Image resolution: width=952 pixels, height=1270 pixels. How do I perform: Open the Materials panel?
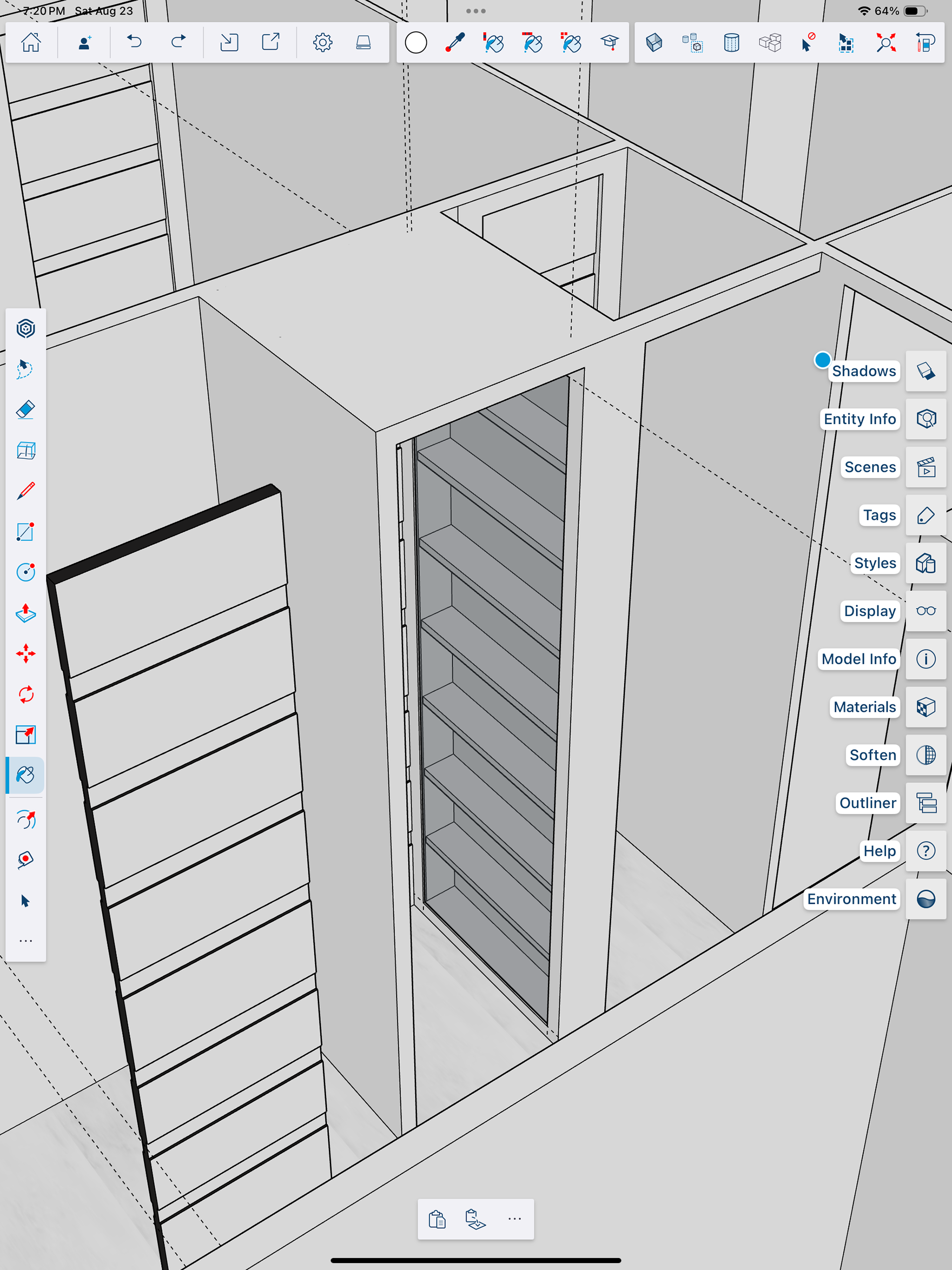[926, 707]
